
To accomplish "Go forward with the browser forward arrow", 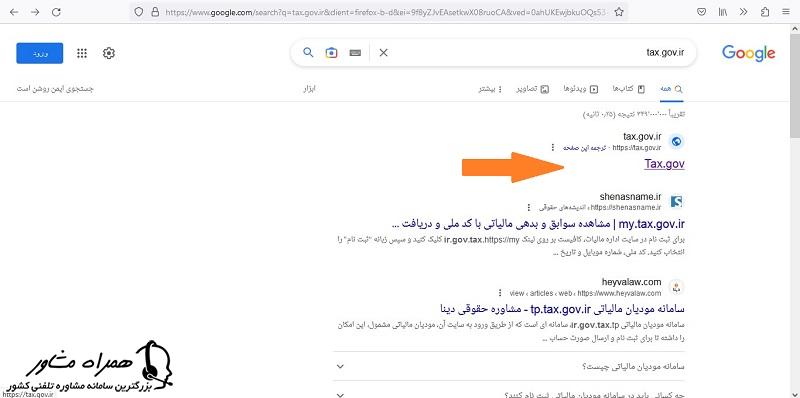I will pyautogui.click(x=35, y=12).
